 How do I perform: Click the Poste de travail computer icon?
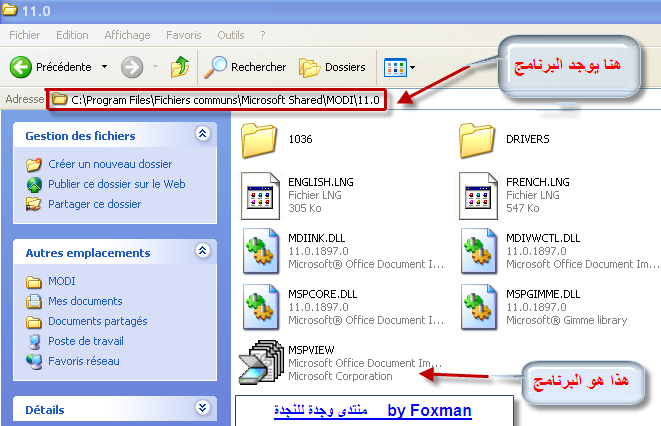tap(35, 341)
